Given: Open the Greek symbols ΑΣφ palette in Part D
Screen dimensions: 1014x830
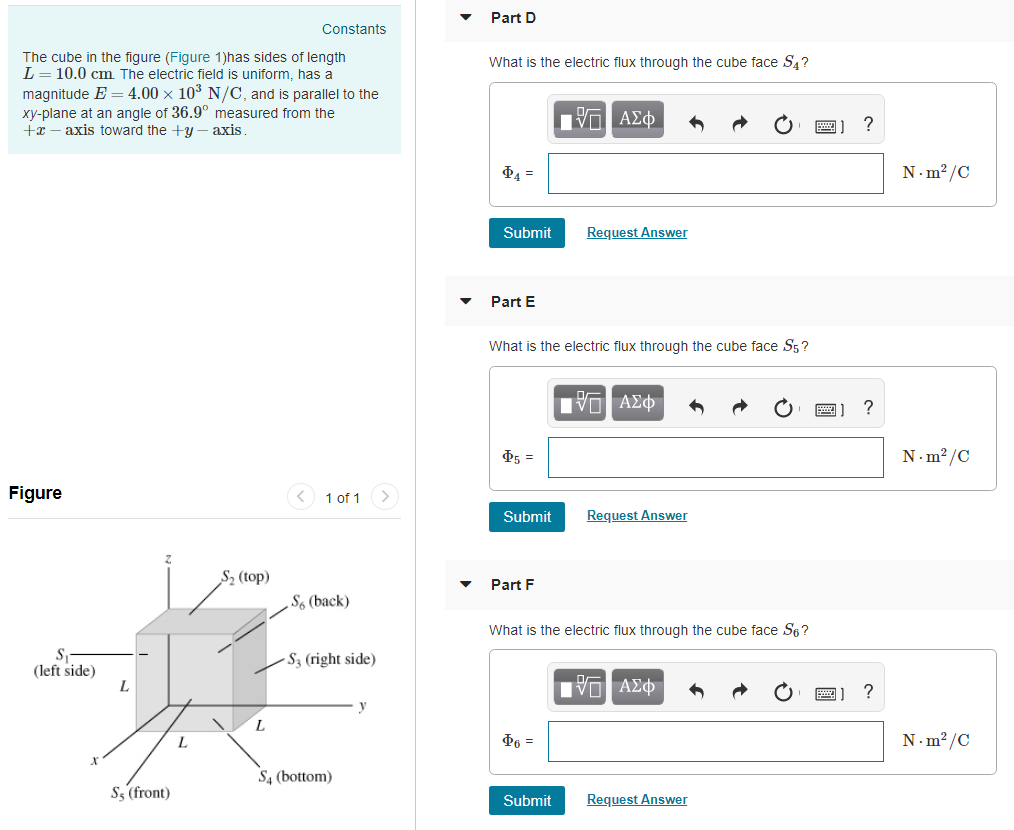Looking at the screenshot, I should 637,119.
